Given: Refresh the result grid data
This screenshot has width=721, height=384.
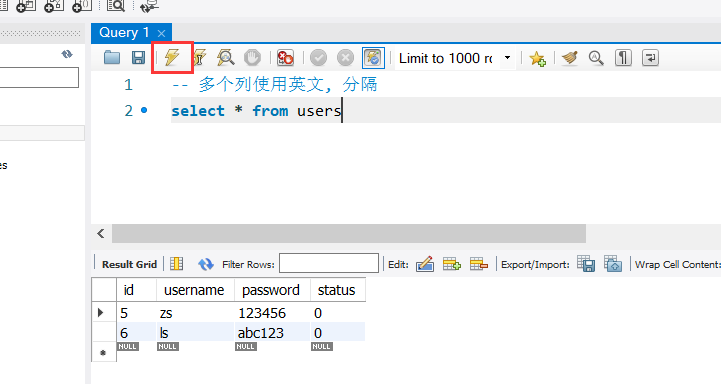Looking at the screenshot, I should (206, 264).
